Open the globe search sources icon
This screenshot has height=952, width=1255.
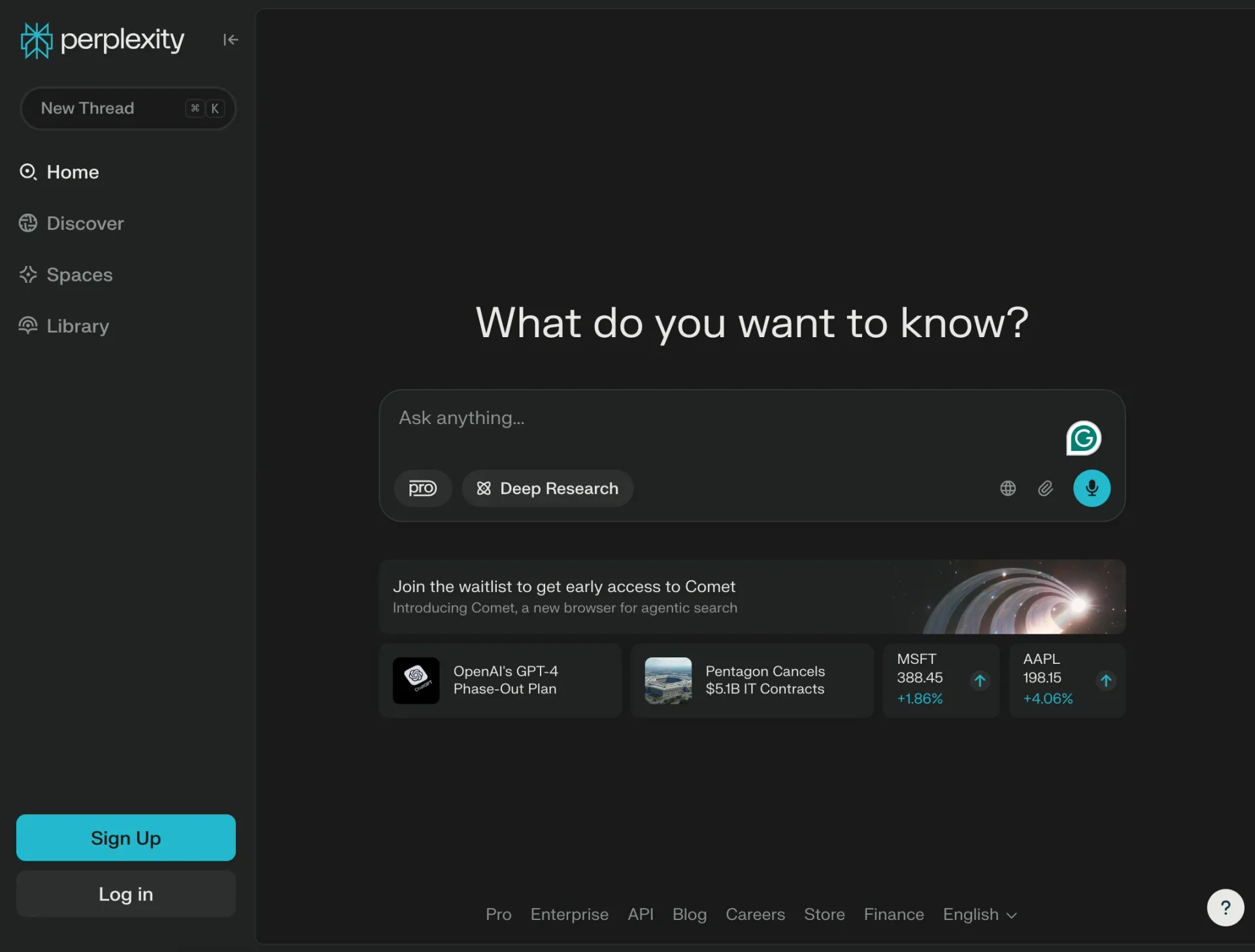[x=1008, y=488]
